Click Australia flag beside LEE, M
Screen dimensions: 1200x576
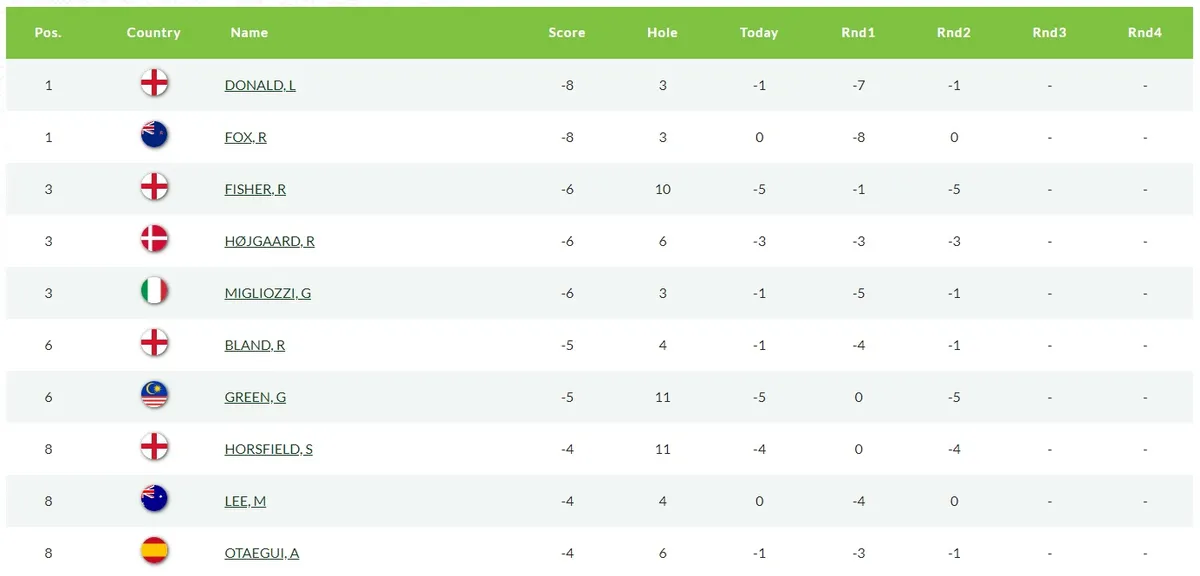coord(154,499)
